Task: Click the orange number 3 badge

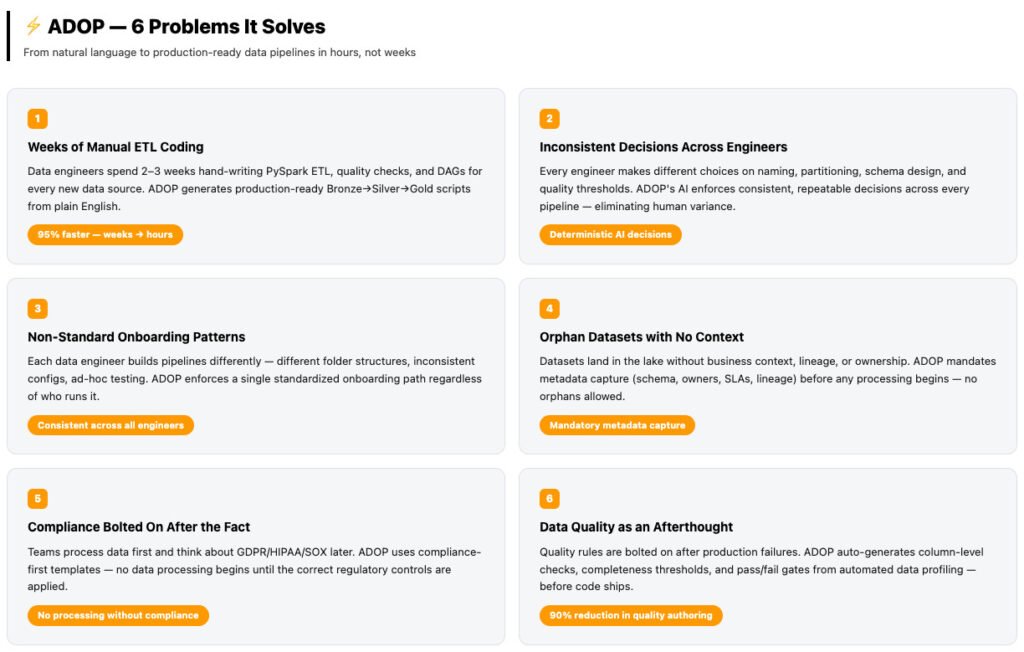Action: point(37,308)
